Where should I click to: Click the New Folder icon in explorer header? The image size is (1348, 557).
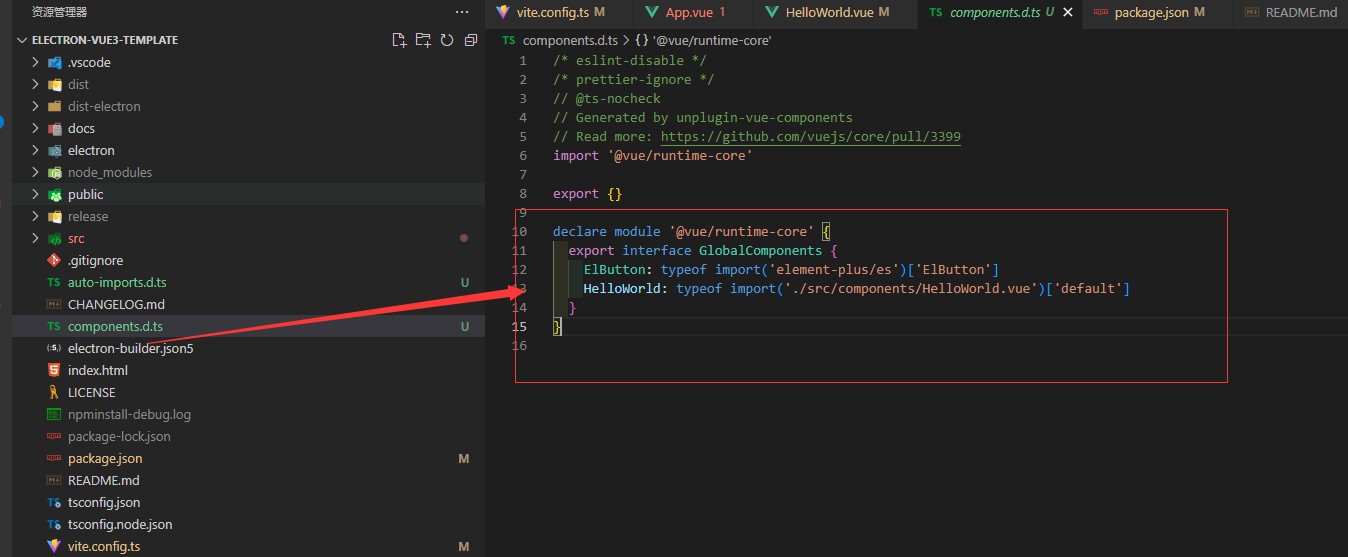click(423, 40)
